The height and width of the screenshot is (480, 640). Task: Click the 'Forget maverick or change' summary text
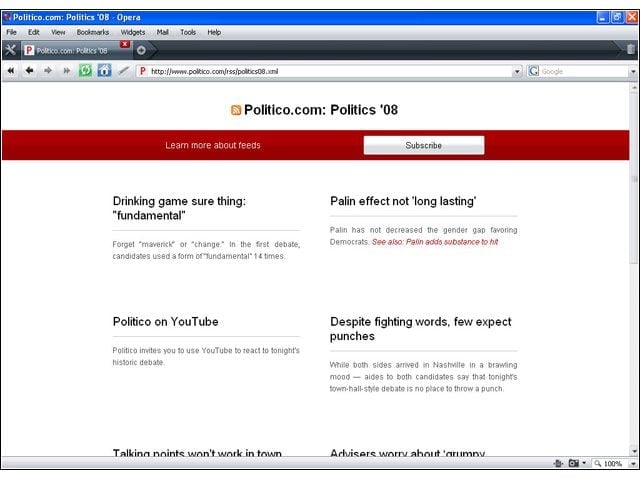pyautogui.click(x=206, y=250)
